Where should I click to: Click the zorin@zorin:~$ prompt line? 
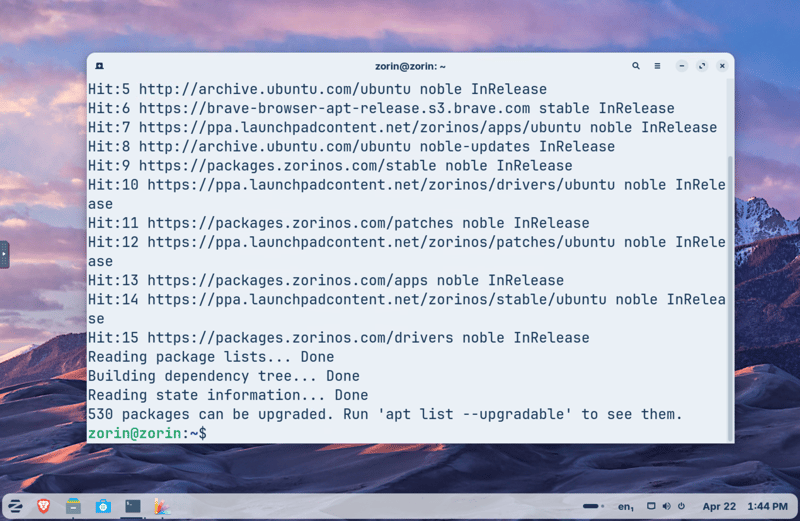pos(147,433)
